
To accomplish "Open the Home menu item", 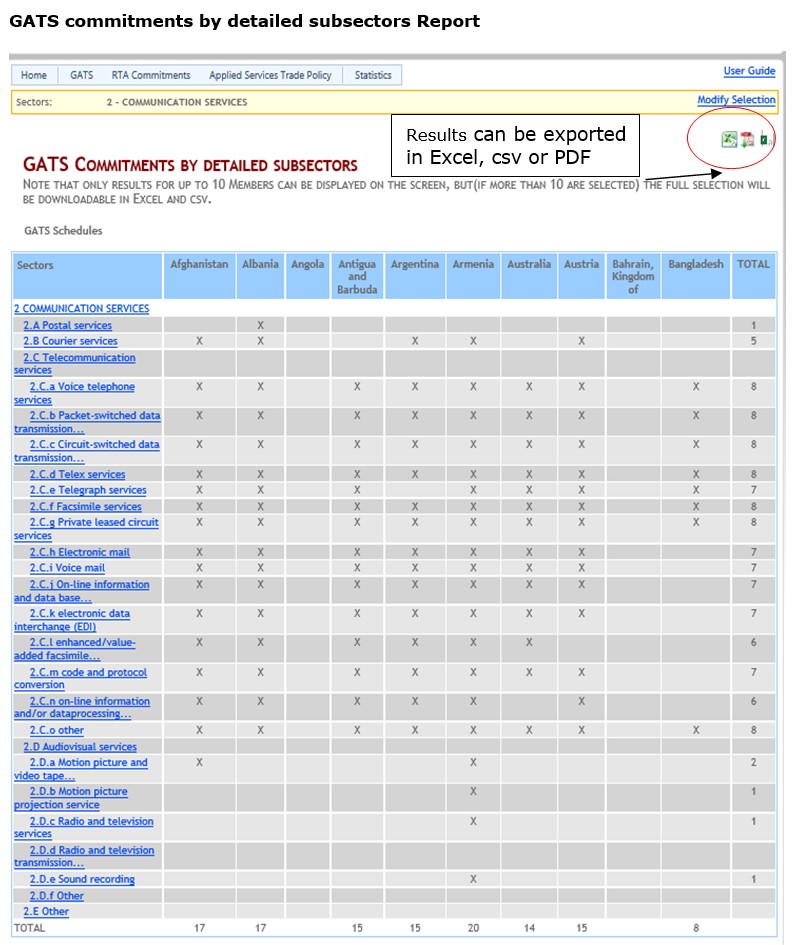I will tap(34, 75).
